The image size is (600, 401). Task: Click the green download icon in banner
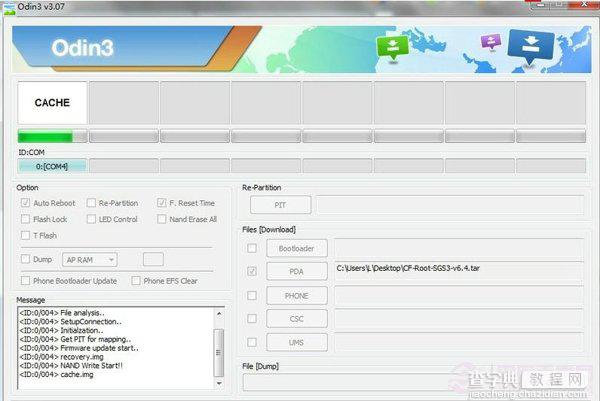point(393,47)
